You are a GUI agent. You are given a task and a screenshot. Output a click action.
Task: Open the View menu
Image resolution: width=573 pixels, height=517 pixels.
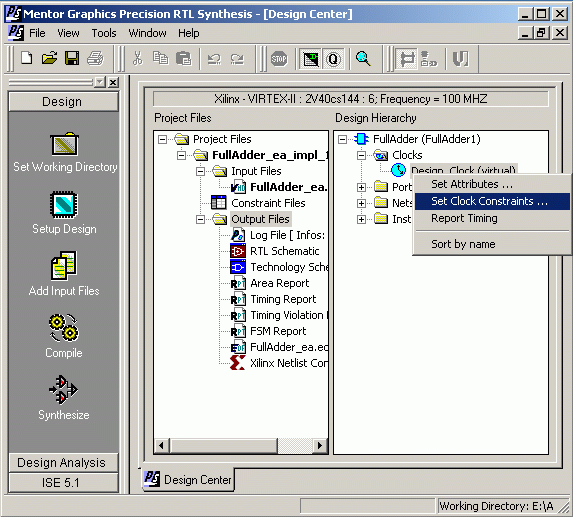coord(68,33)
